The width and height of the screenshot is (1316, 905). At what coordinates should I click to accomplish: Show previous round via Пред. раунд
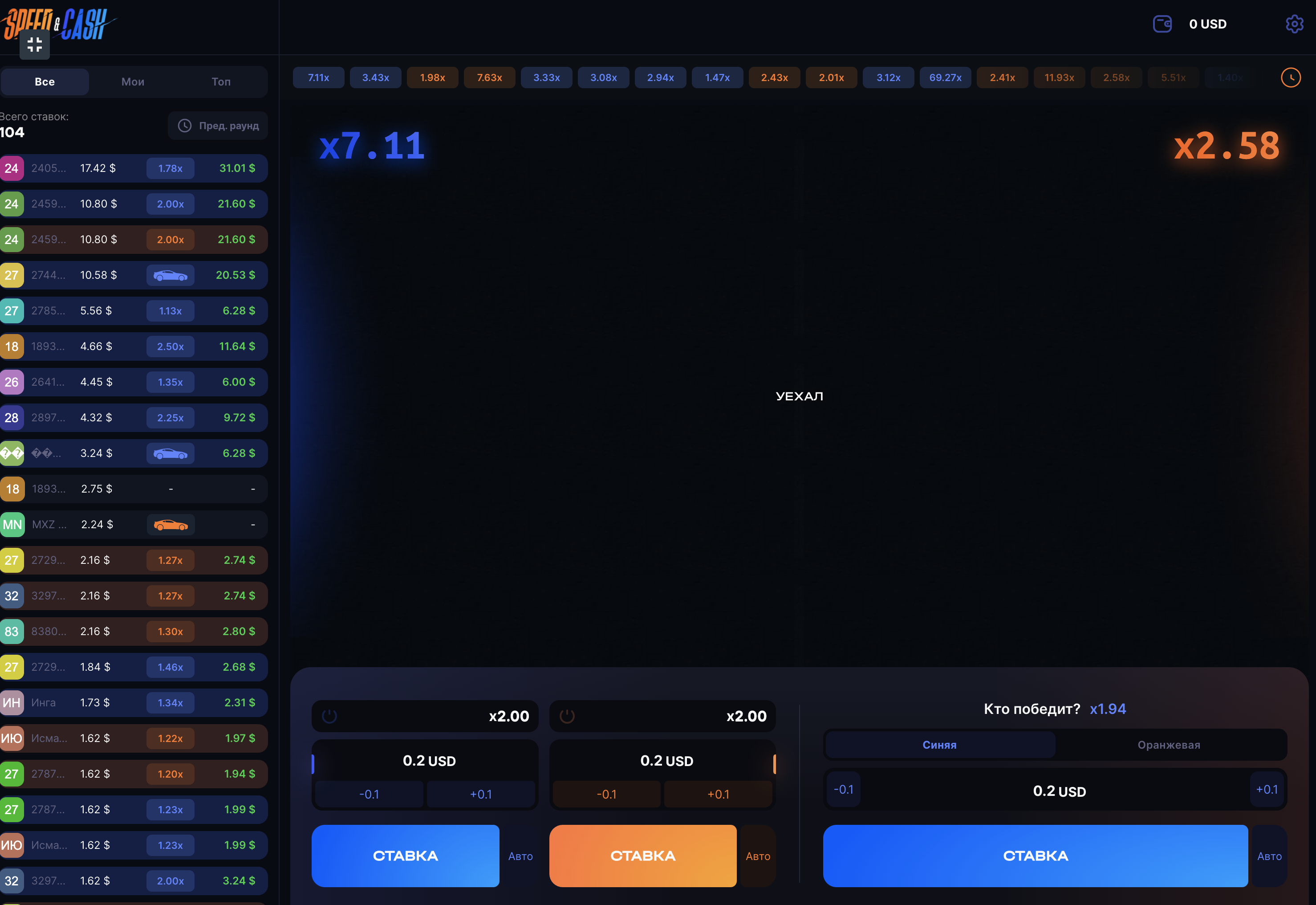218,126
